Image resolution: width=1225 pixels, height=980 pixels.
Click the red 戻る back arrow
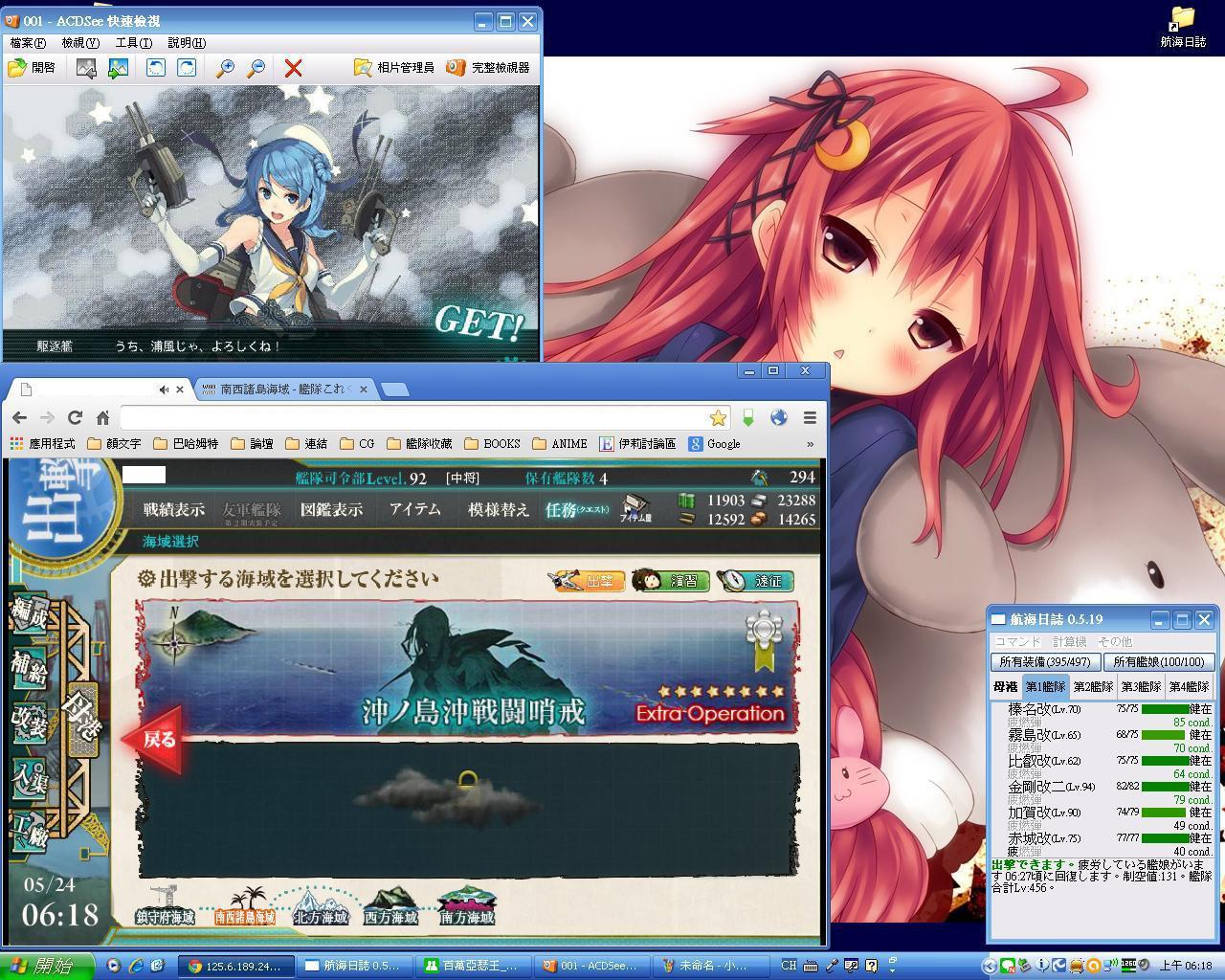tap(153, 739)
